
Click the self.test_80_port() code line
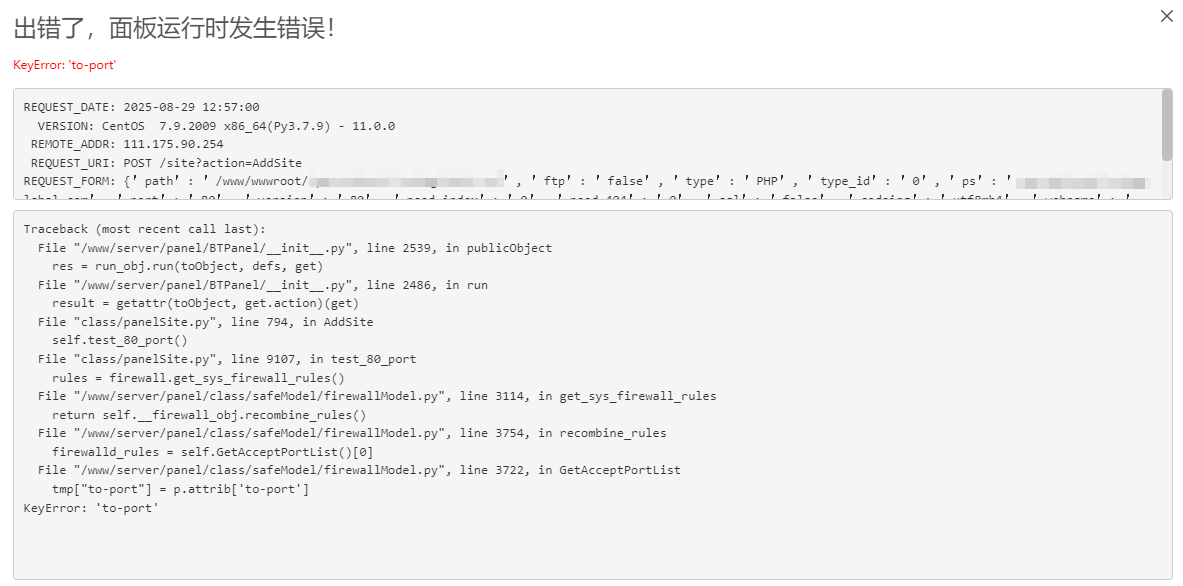(x=120, y=340)
